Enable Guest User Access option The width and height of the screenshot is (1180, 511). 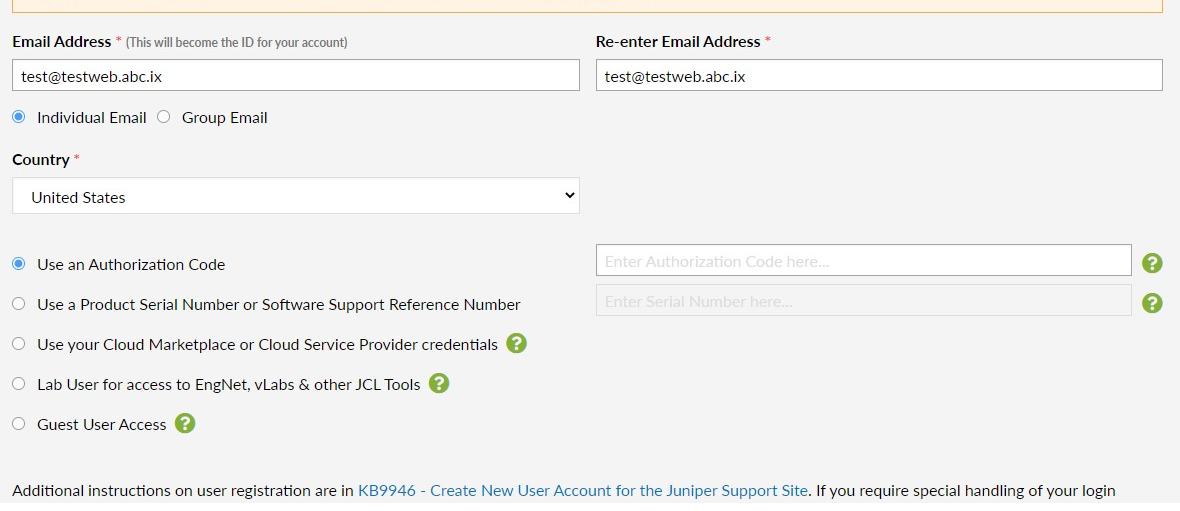19,424
